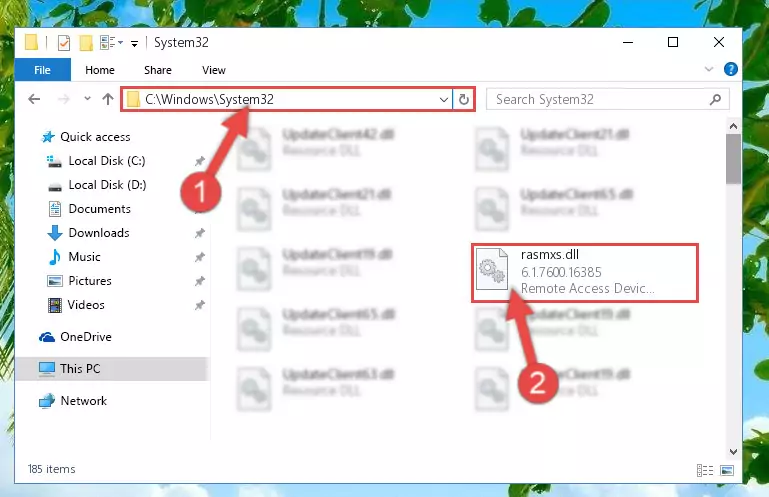Screen dimensions: 769x497
Task: Click the pin icon next to Pictures
Action: (199, 281)
